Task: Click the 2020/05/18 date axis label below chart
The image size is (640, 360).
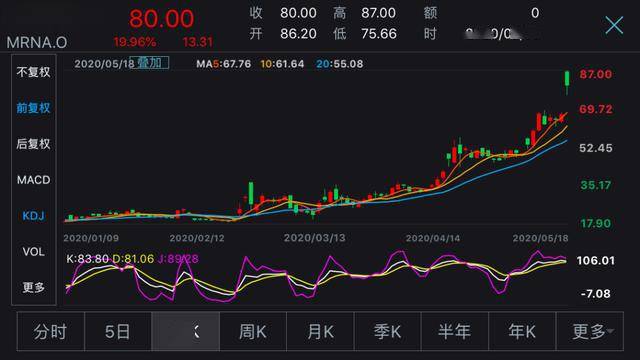Action: point(540,238)
